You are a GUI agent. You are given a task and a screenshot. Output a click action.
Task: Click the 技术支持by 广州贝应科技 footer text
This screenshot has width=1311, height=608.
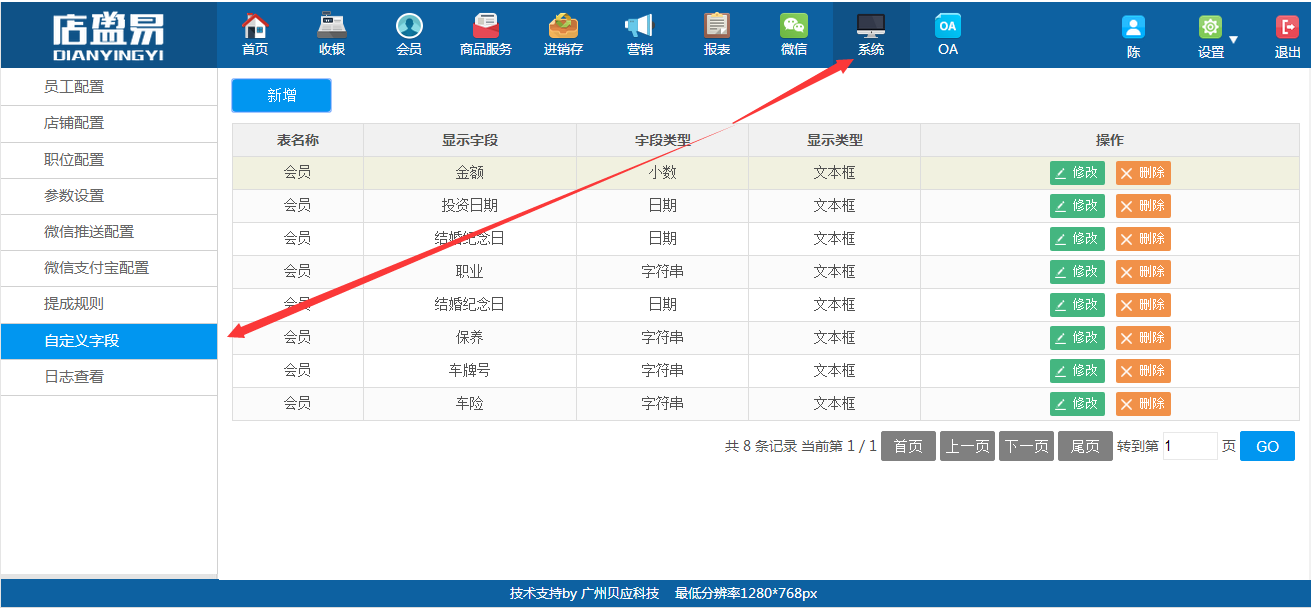(584, 593)
